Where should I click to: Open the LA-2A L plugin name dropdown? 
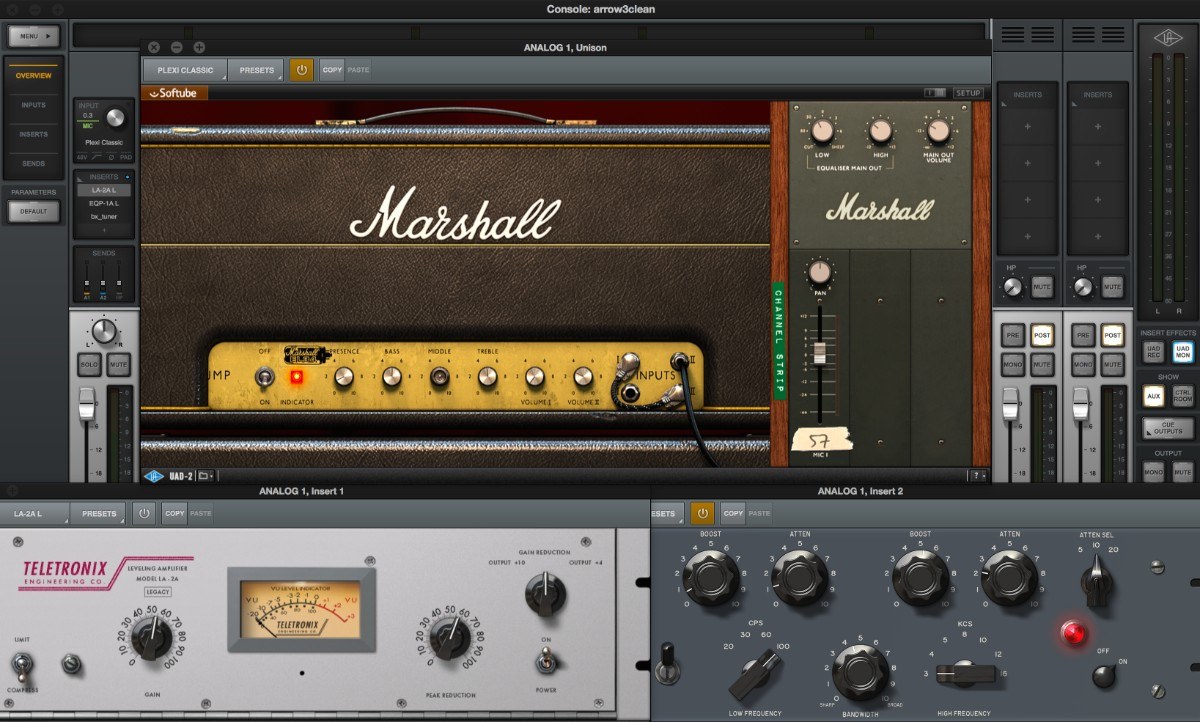click(35, 513)
